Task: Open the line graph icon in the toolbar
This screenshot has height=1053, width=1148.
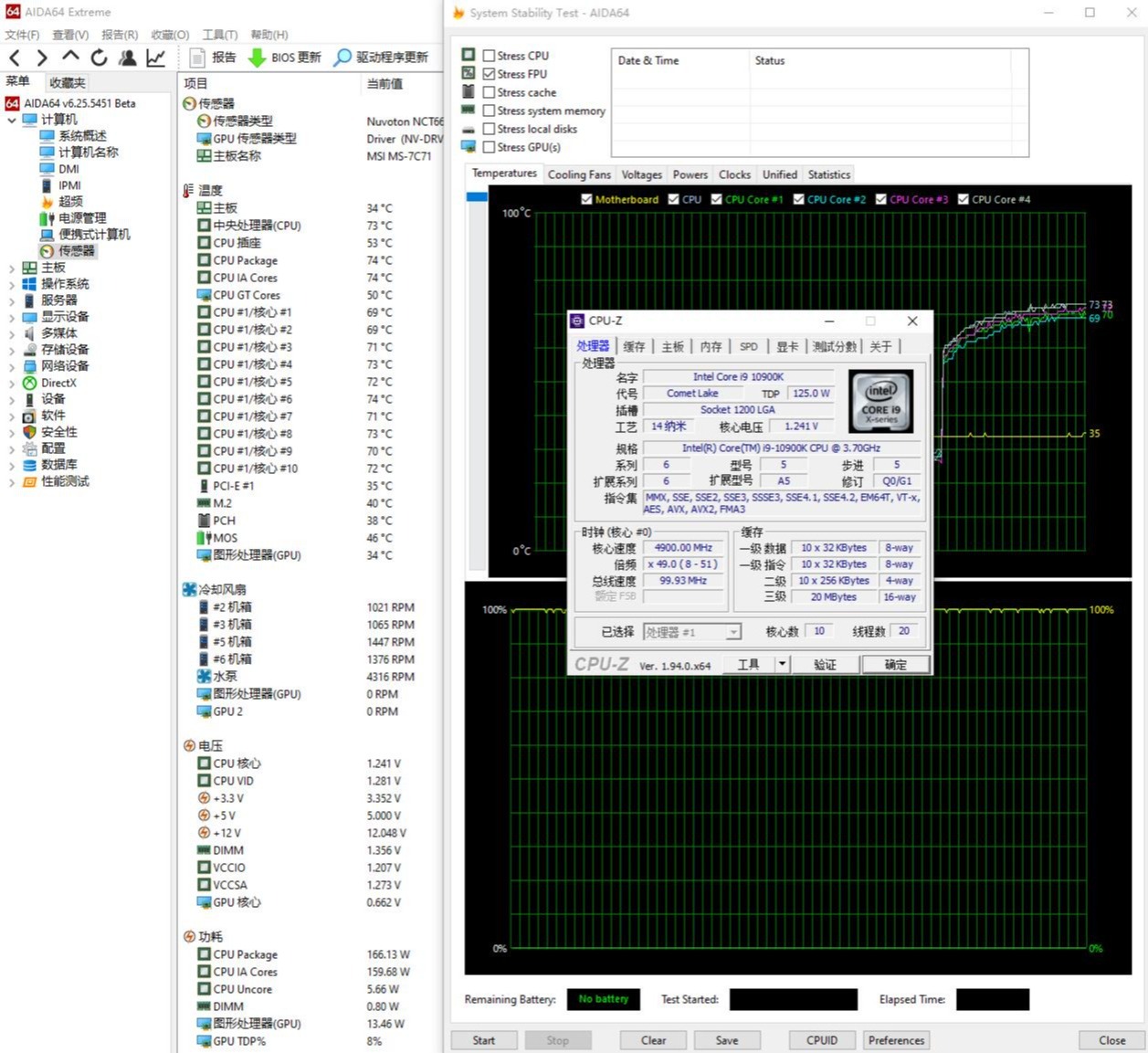Action: tap(156, 58)
